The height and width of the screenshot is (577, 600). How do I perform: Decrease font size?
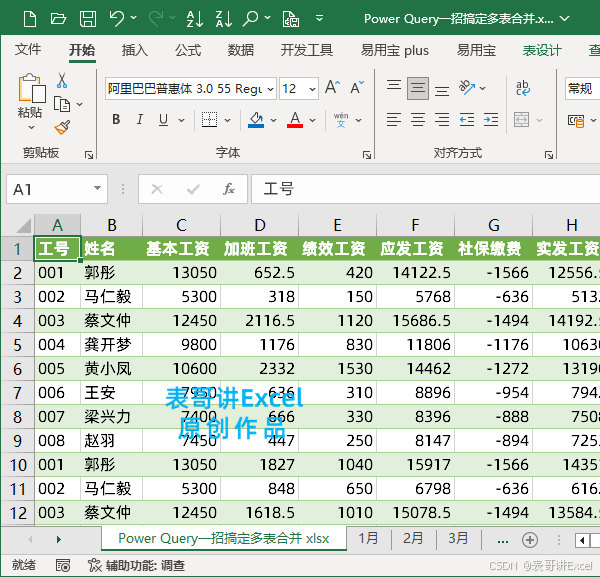click(x=357, y=88)
